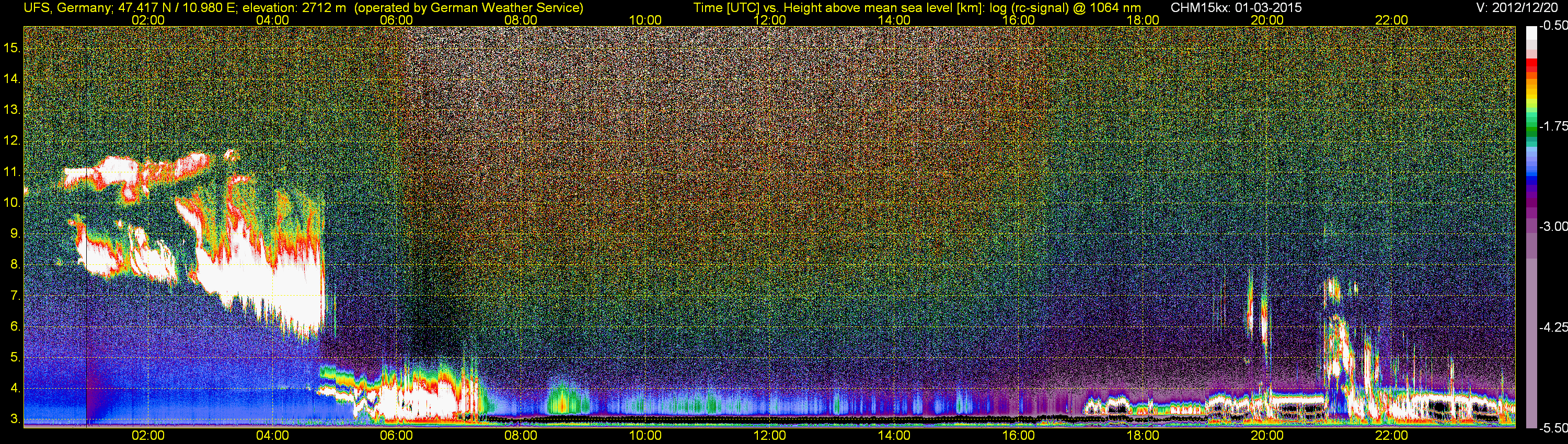The image size is (1568, 444).
Task: Click the 12:00 time label on bottom axis
Action: 769,436
